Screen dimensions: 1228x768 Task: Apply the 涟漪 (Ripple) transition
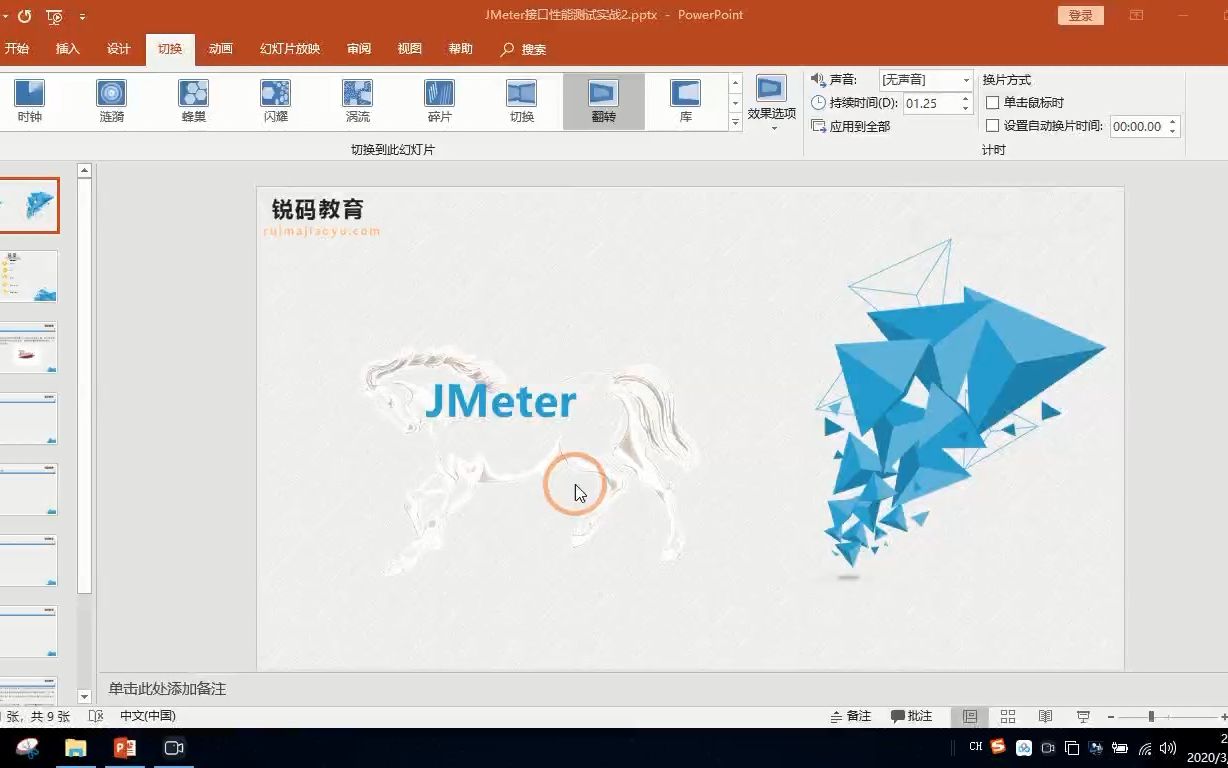point(110,100)
